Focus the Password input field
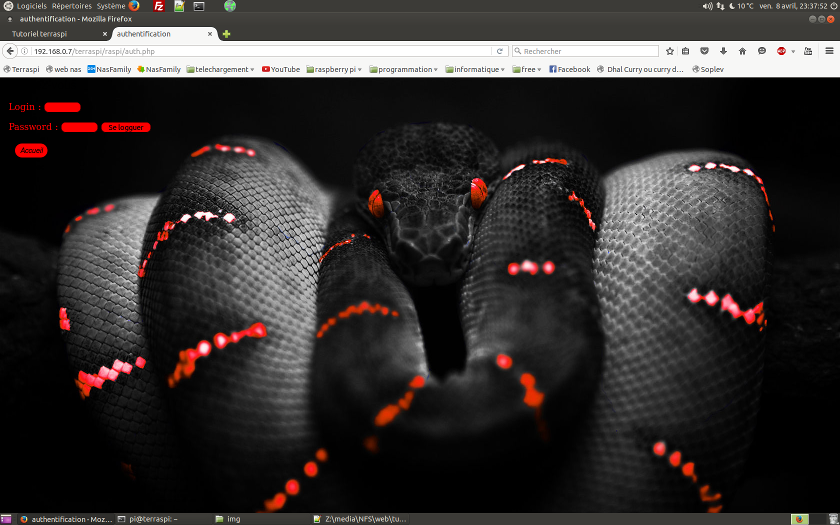The height and width of the screenshot is (525, 840). pyautogui.click(x=79, y=127)
